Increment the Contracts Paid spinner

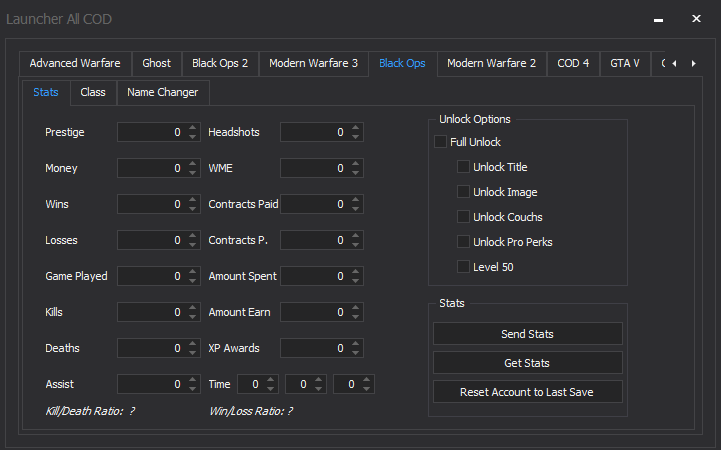click(355, 199)
